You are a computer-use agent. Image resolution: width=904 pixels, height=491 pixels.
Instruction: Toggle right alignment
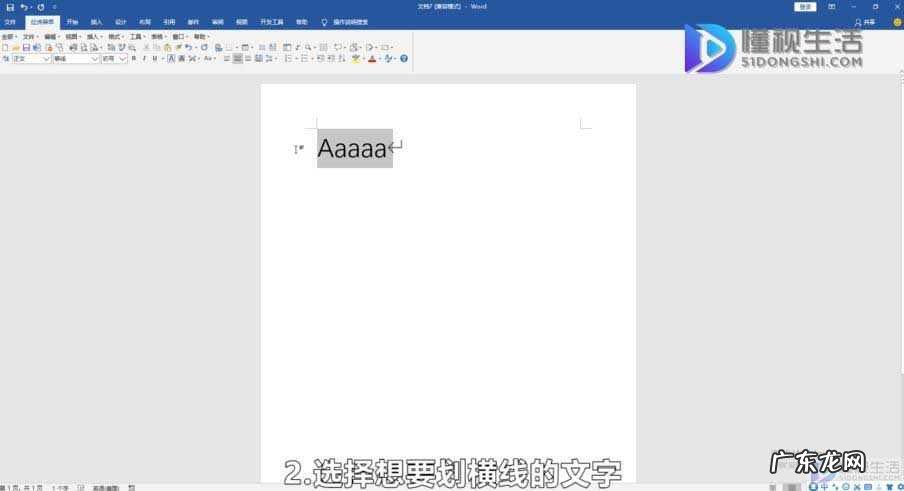(248, 58)
